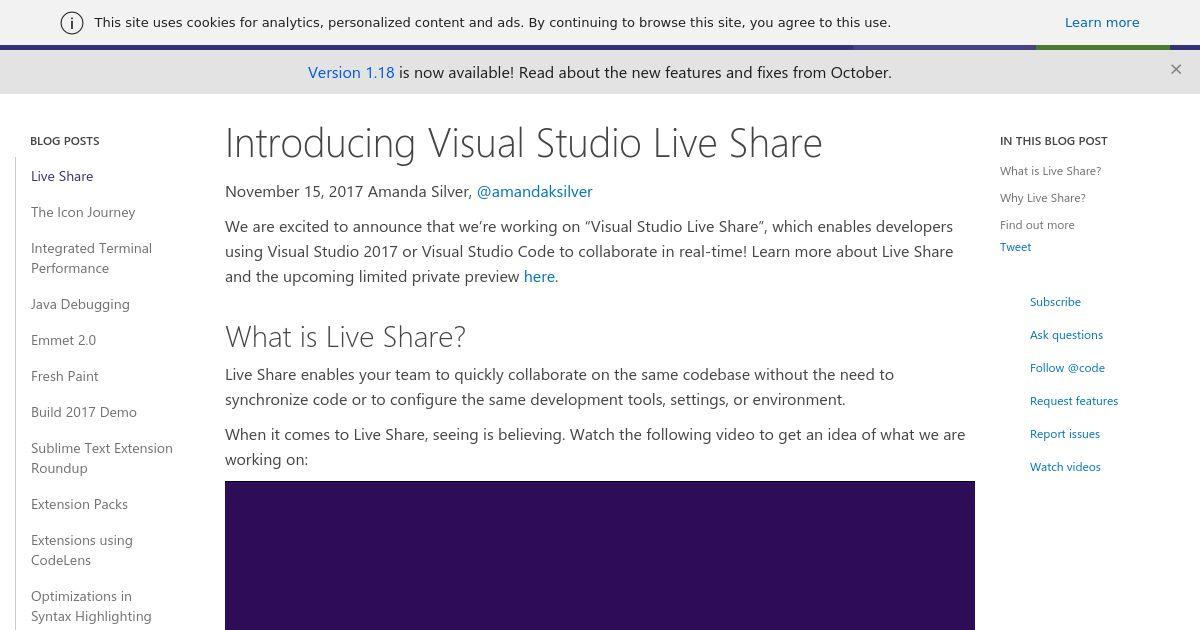This screenshot has width=1200, height=630.
Task: Click the BLOG POSTS sidebar heading
Action: [65, 141]
